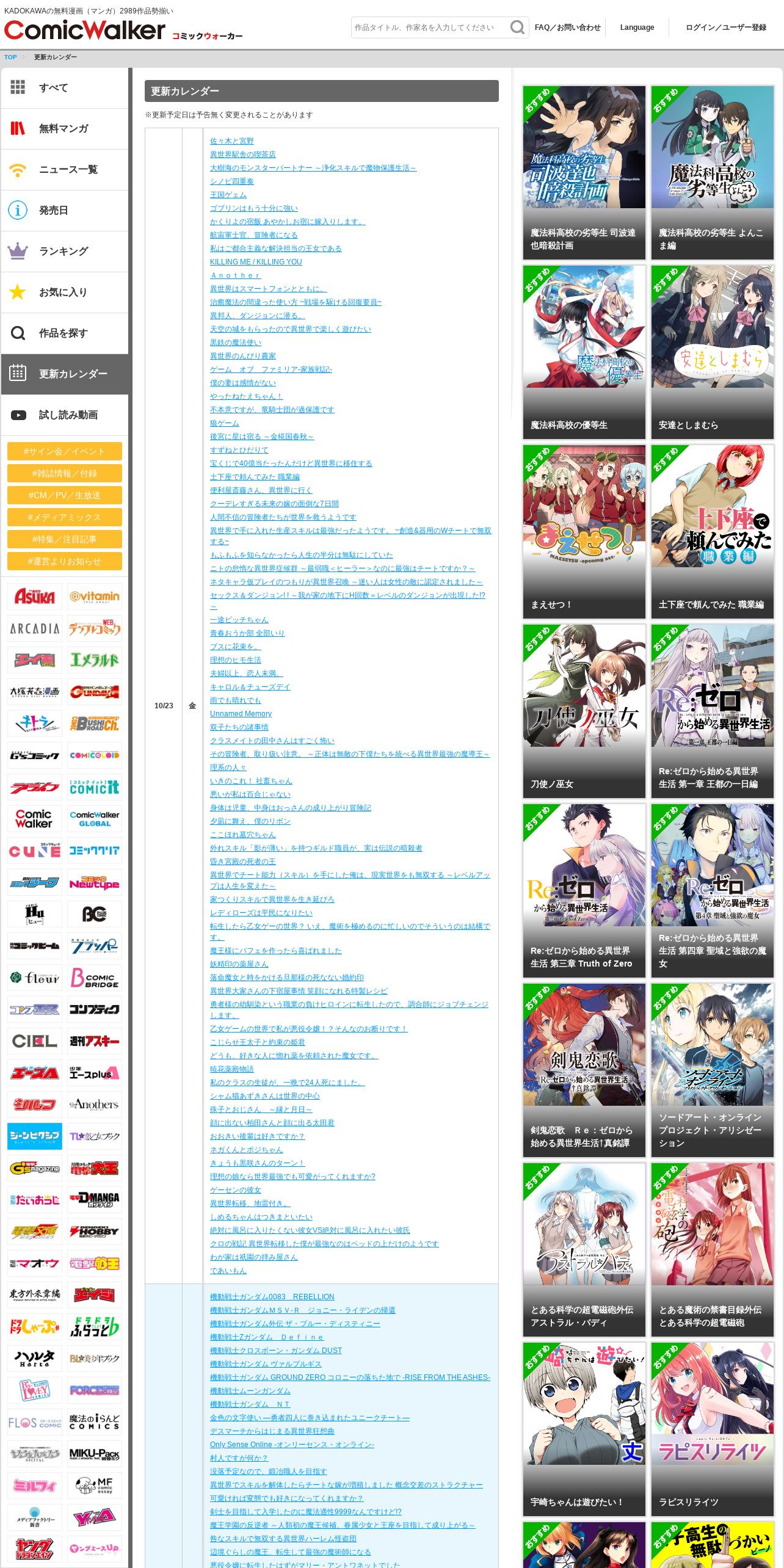
Task: Open ニュース一覧 wifi icon
Action: [18, 169]
